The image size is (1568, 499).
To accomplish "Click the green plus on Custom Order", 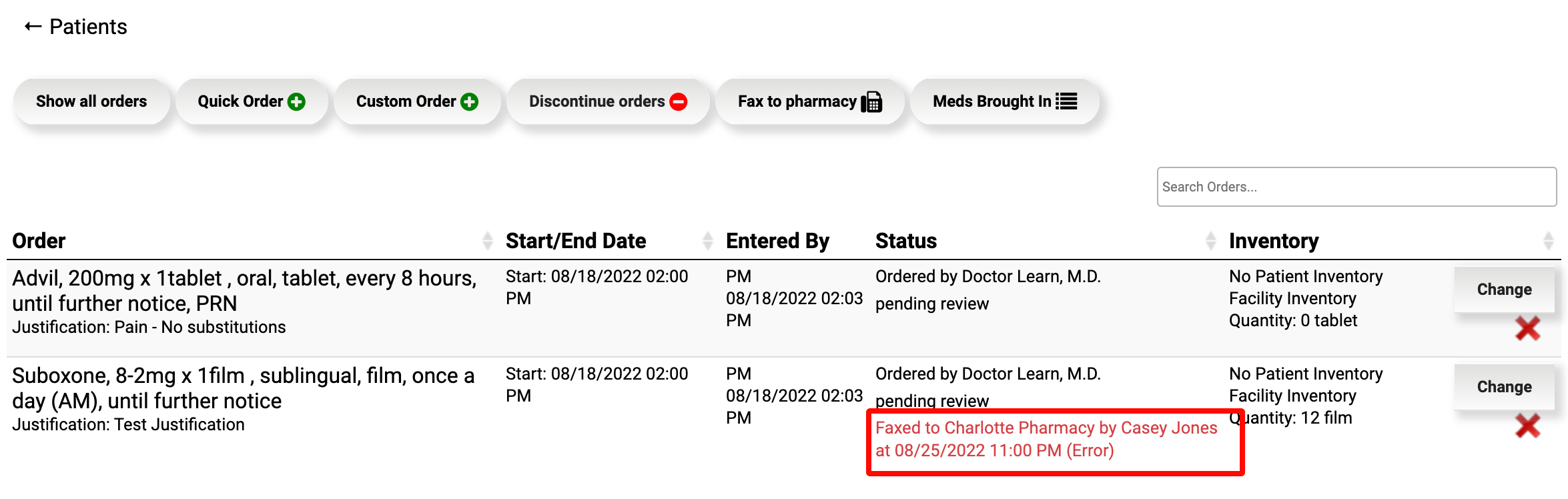I will pyautogui.click(x=470, y=101).
